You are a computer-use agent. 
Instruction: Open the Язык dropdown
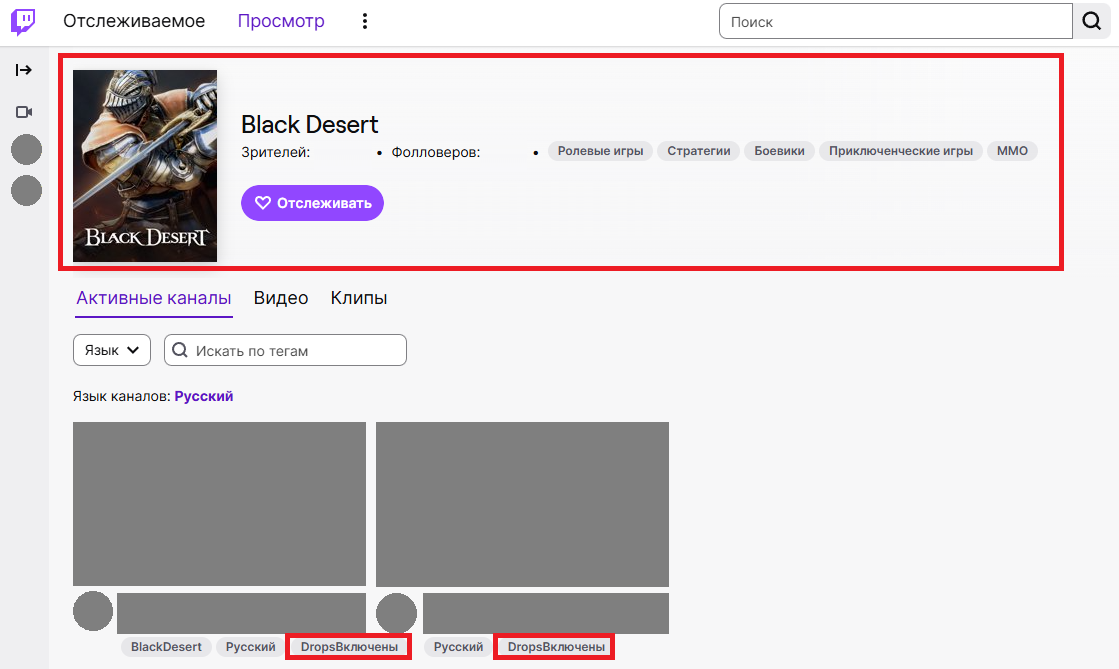click(x=112, y=351)
